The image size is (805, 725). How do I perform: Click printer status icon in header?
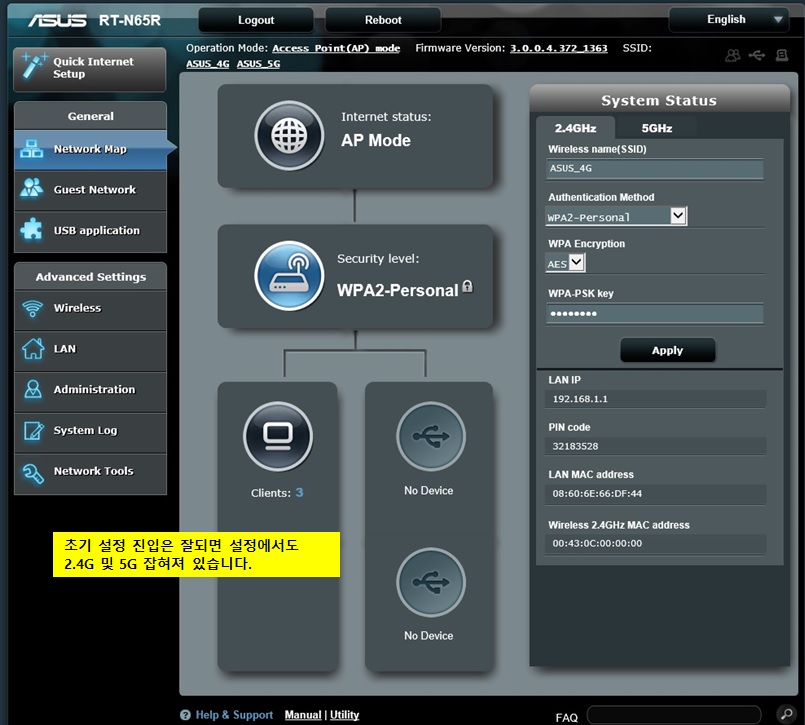(x=782, y=55)
